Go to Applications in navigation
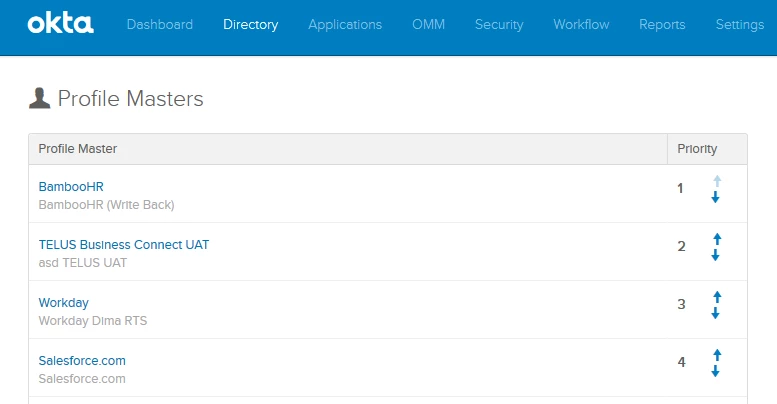The height and width of the screenshot is (404, 777). pyautogui.click(x=345, y=25)
